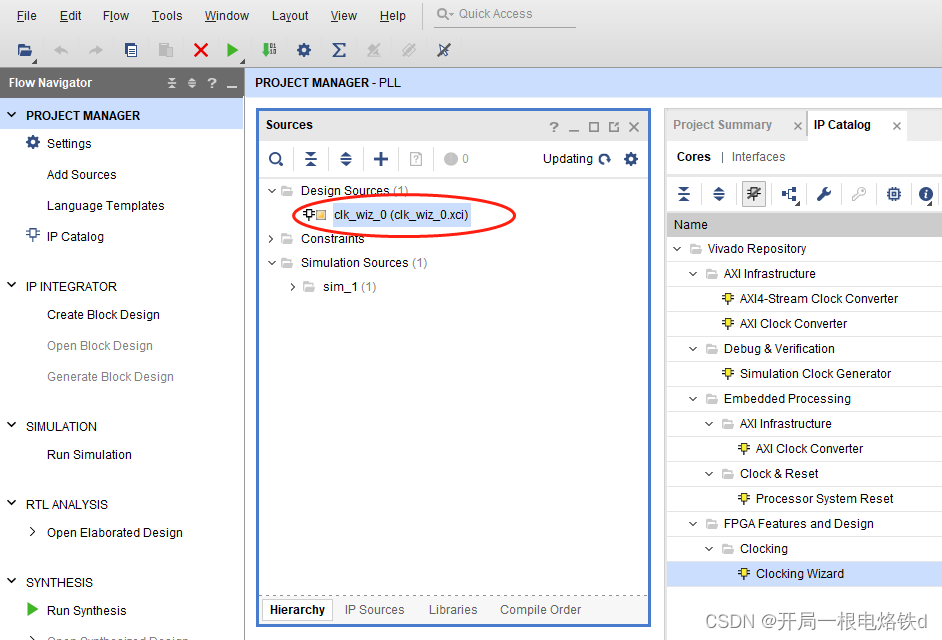
Task: Click the Undo arrow in main toolbar
Action: tap(61, 50)
